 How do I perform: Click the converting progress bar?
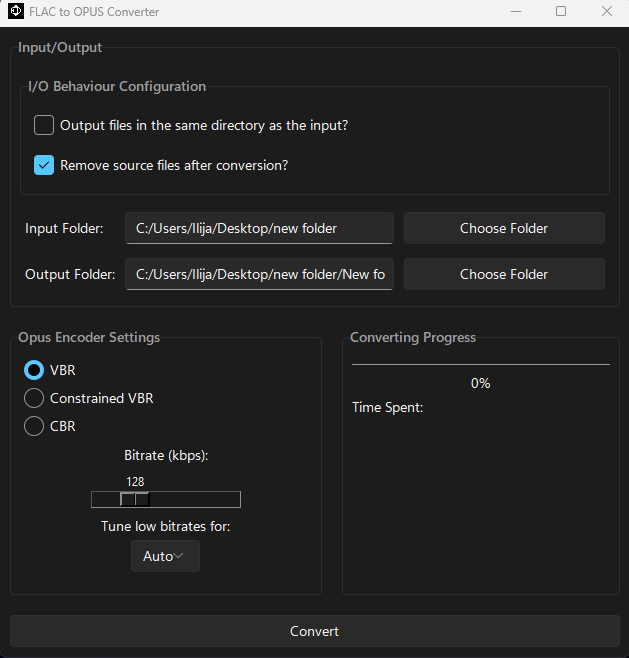click(480, 364)
